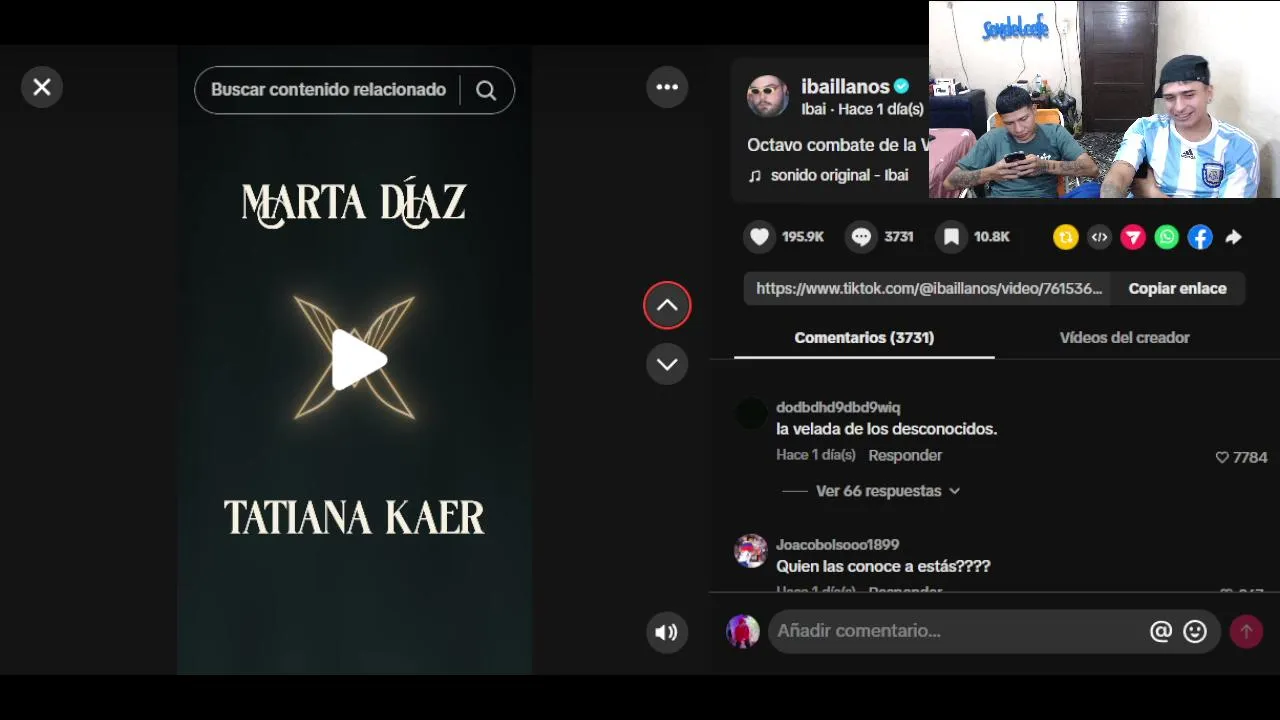Click the Octavo combate video description
The height and width of the screenshot is (720, 1280).
click(837, 145)
